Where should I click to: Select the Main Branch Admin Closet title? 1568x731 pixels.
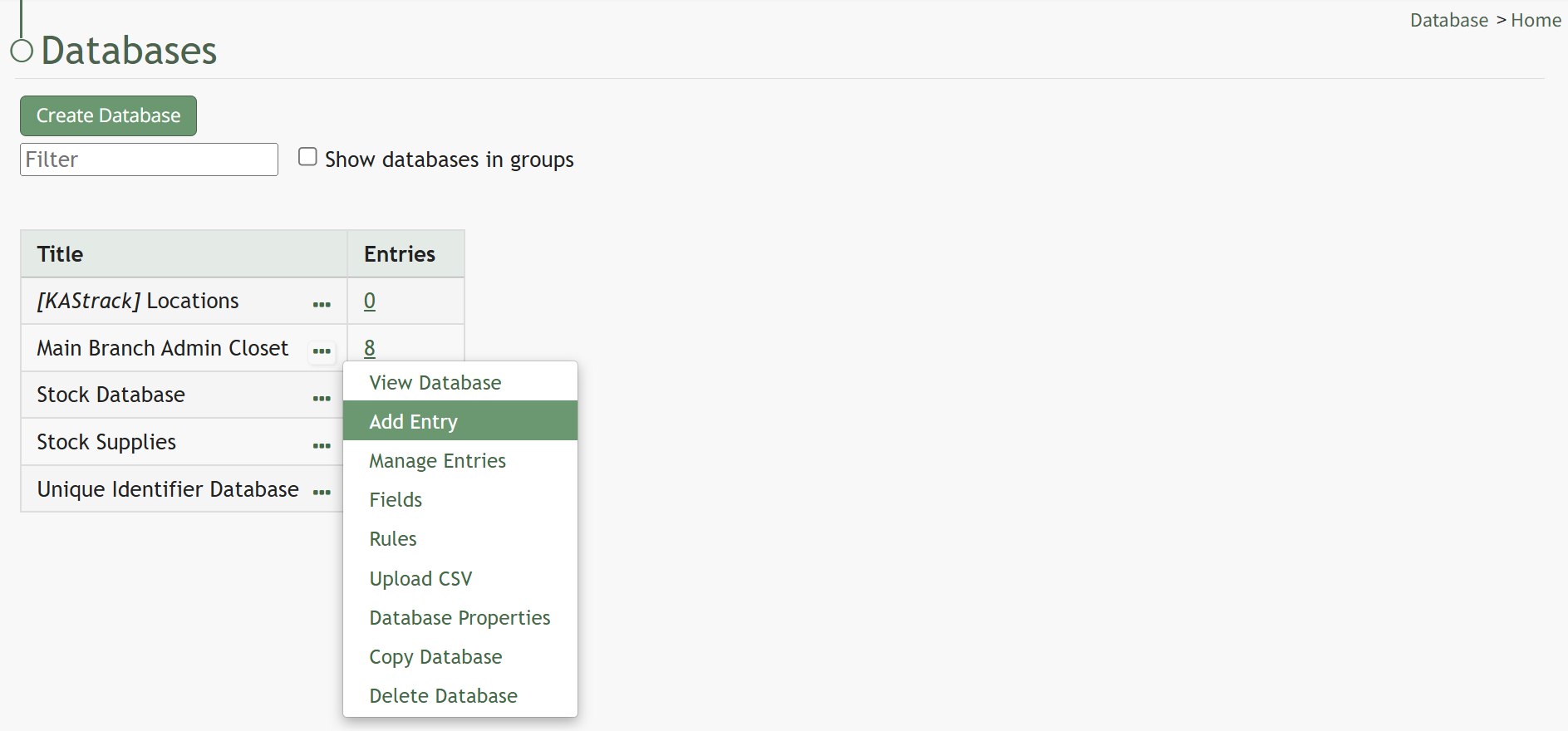point(163,348)
